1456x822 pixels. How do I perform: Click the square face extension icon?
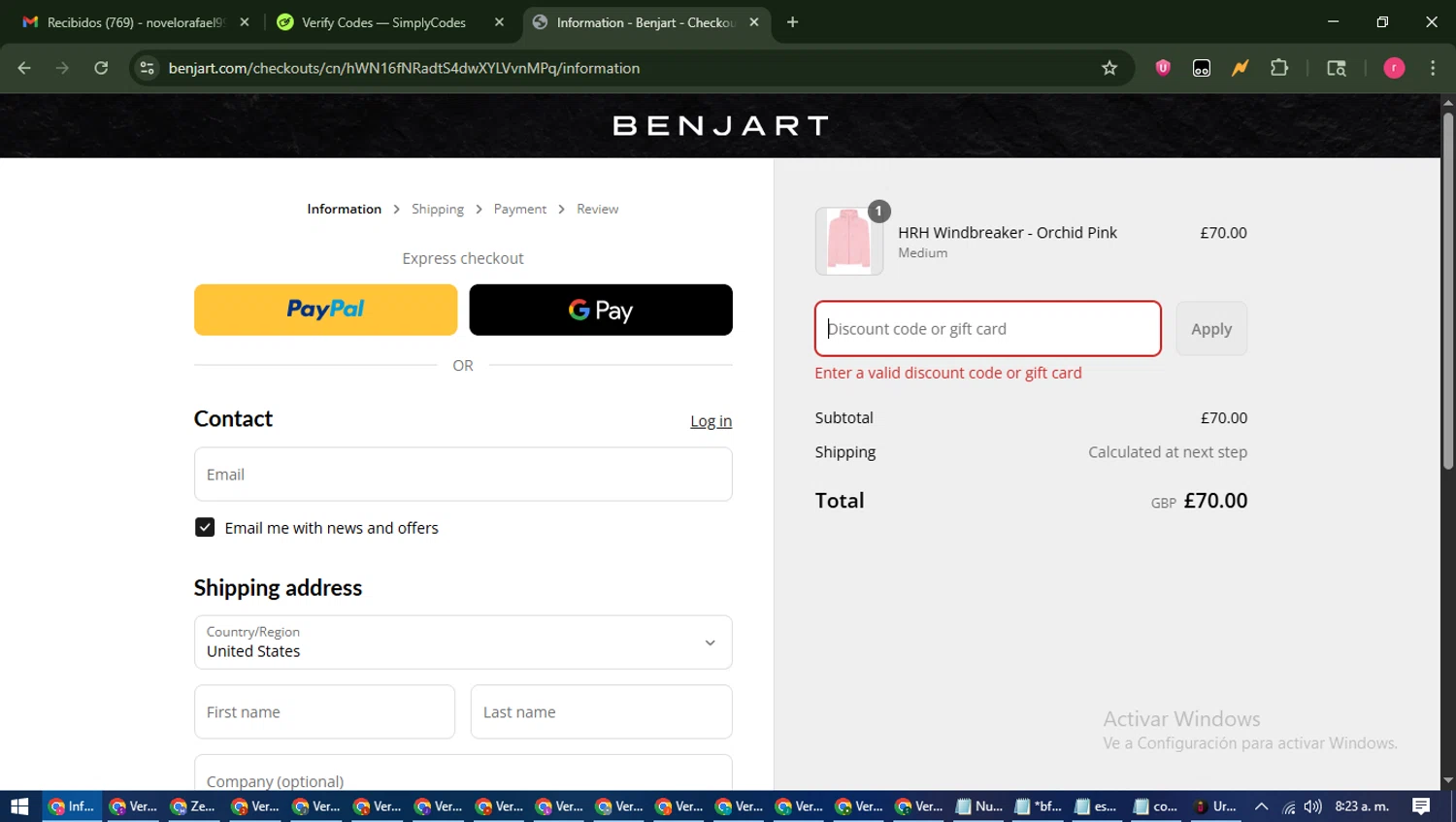pyautogui.click(x=1202, y=68)
